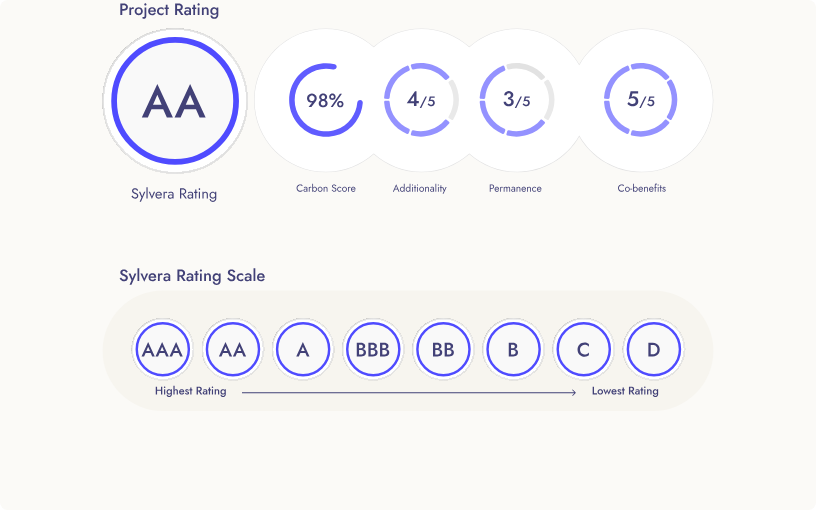Select the 3/5 Permanence ring
The width and height of the screenshot is (816, 510).
click(516, 100)
